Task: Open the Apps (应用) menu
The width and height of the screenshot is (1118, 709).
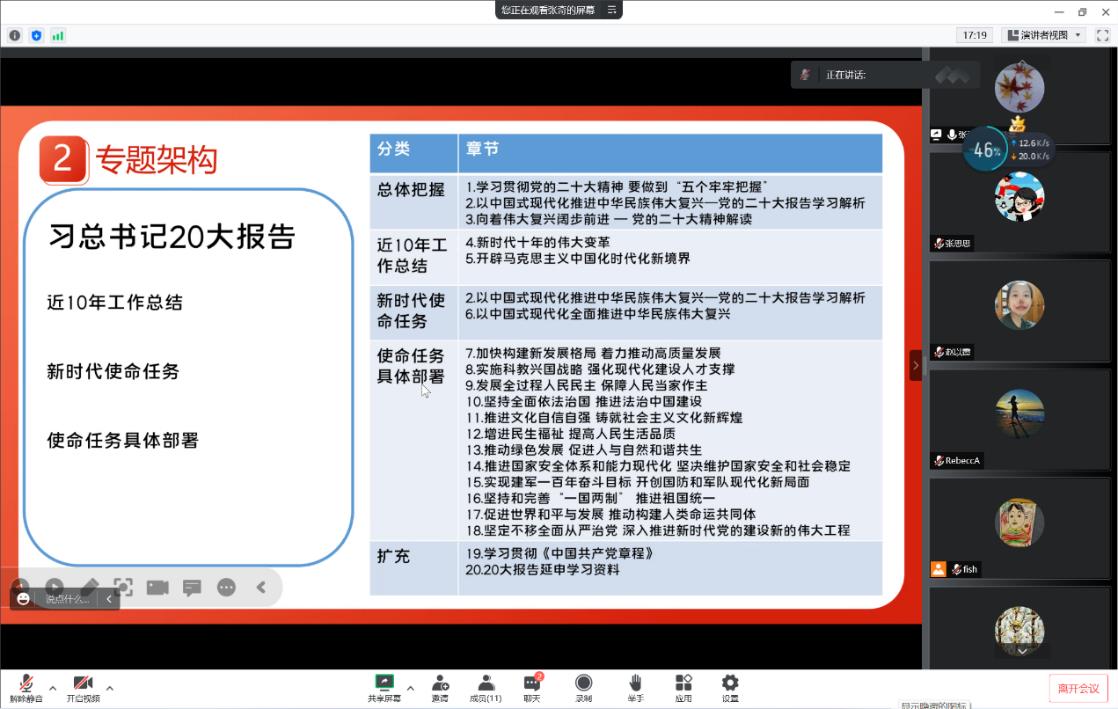Action: tap(683, 686)
